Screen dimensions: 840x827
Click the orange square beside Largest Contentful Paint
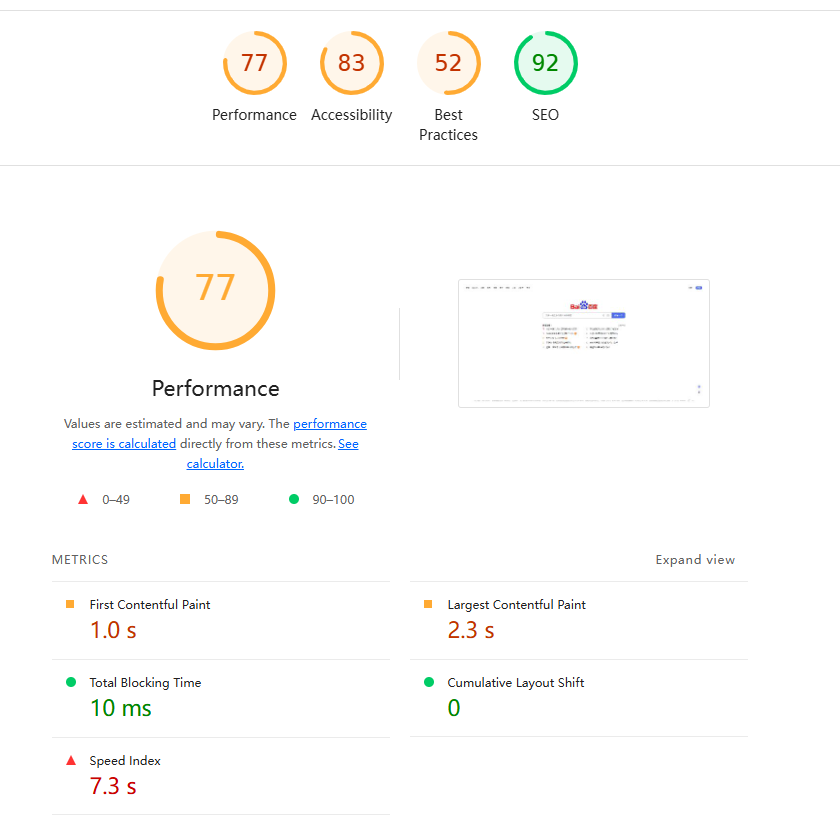pos(428,604)
